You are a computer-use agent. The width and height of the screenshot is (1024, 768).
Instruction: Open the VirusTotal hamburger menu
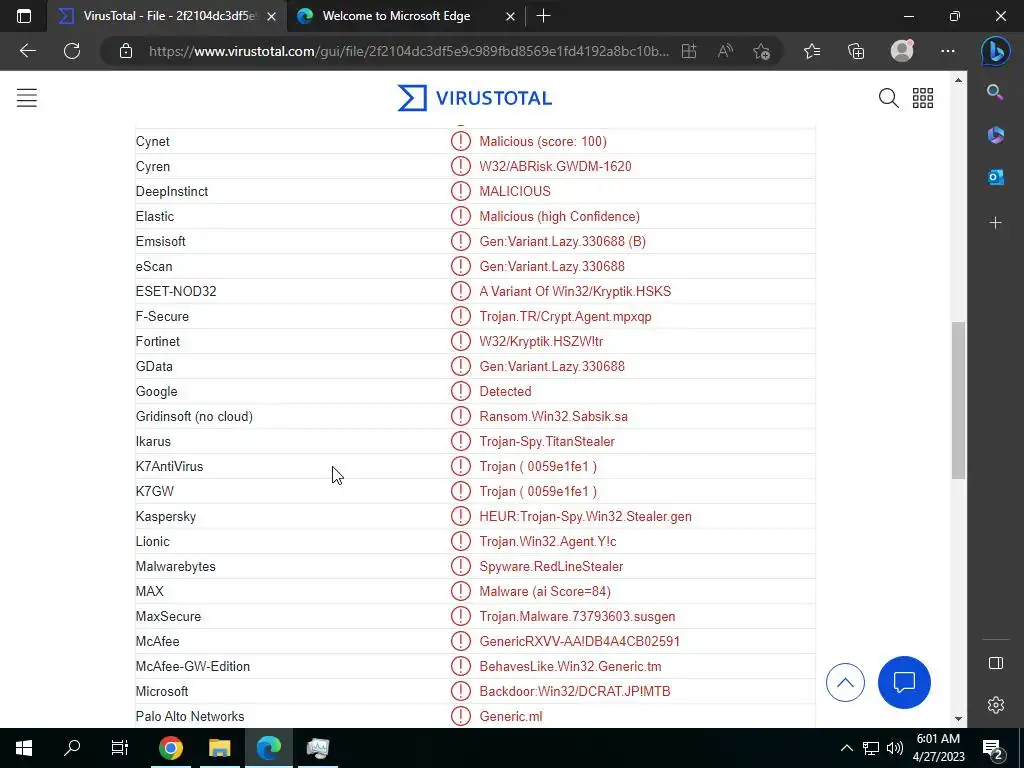click(x=27, y=98)
